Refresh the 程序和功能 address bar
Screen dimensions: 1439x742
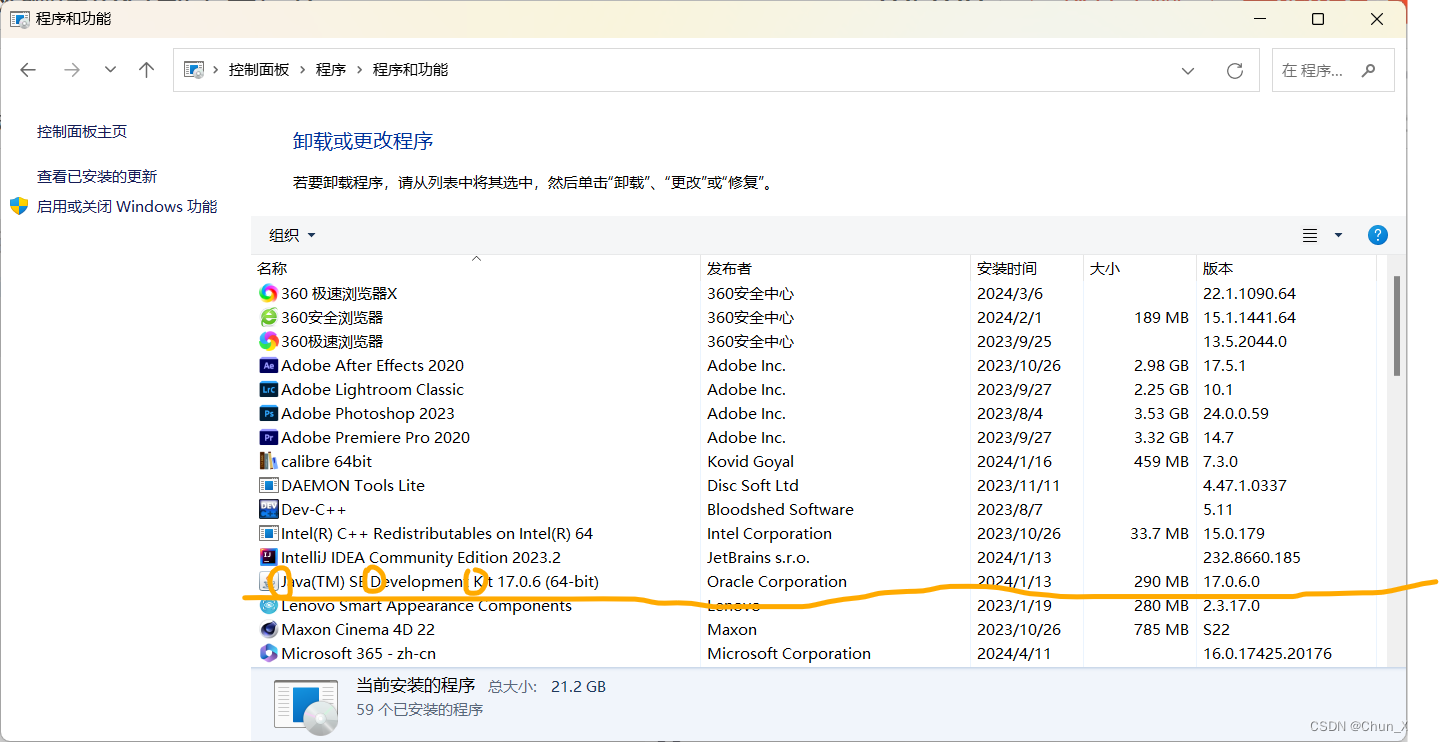pos(1235,71)
